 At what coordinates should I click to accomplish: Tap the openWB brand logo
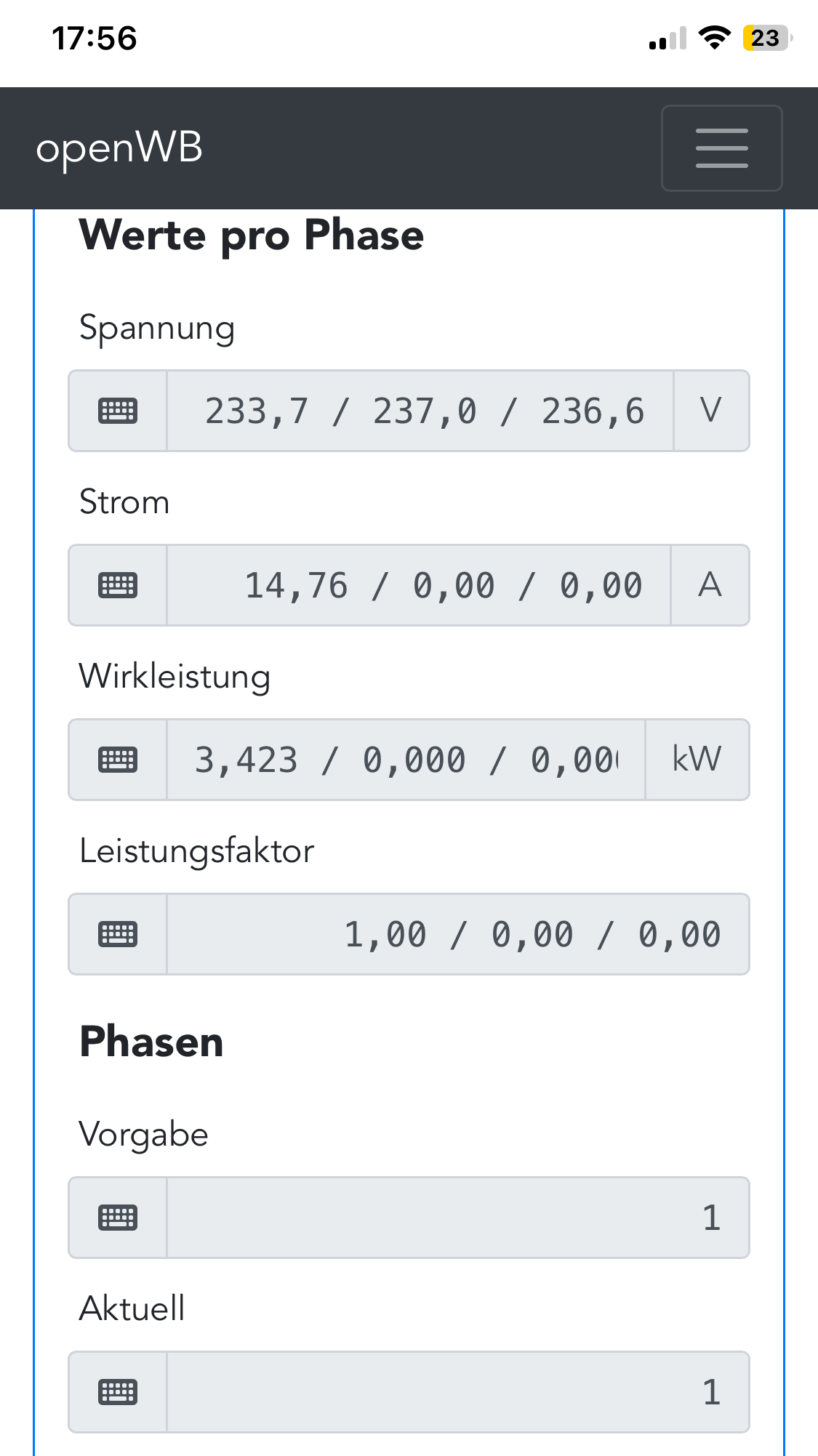tap(119, 148)
